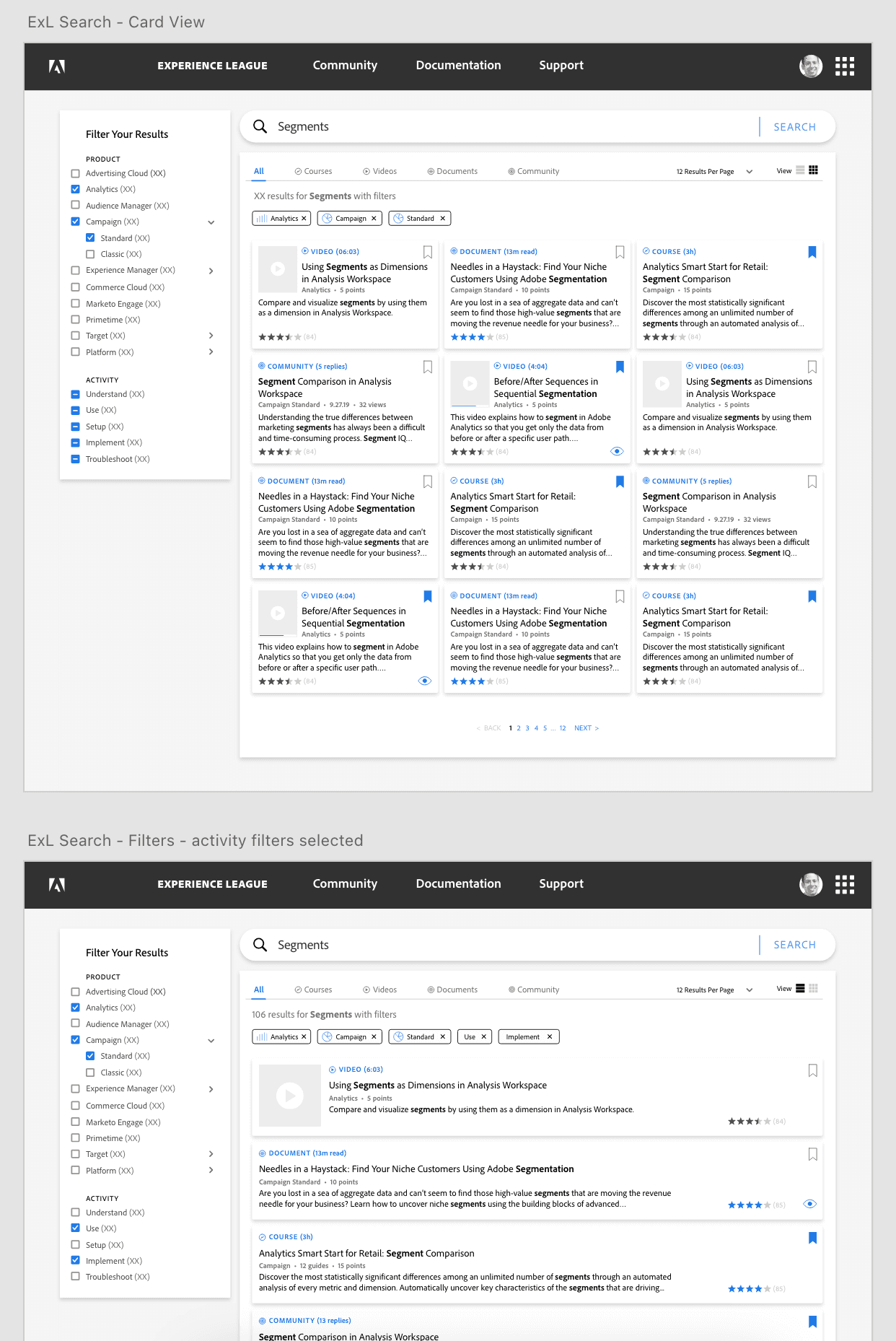Open the app grid icon in Filters screen header

(x=845, y=885)
